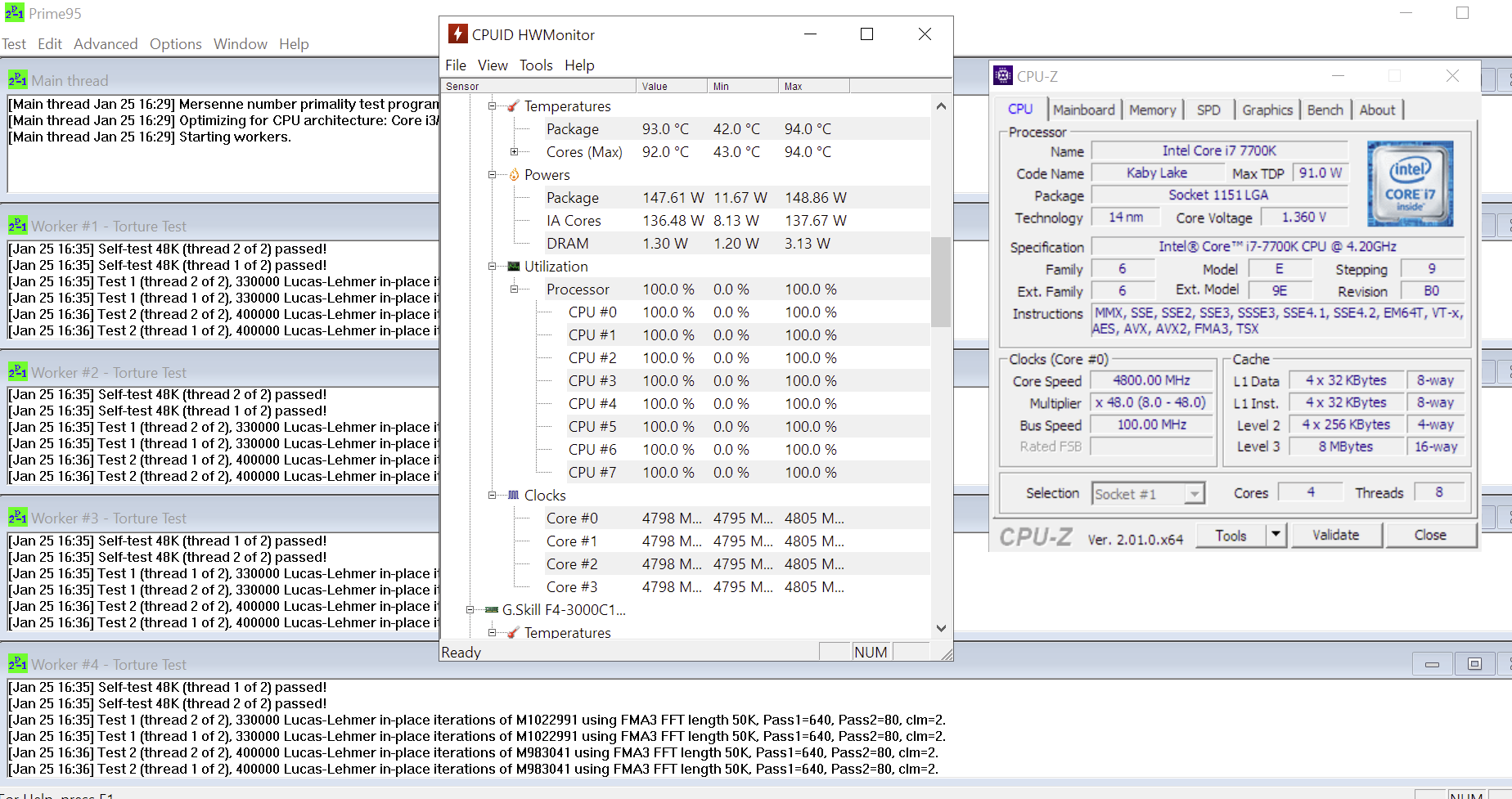
Task: Click the Clocks group icon in HWMonitor
Action: [514, 496]
